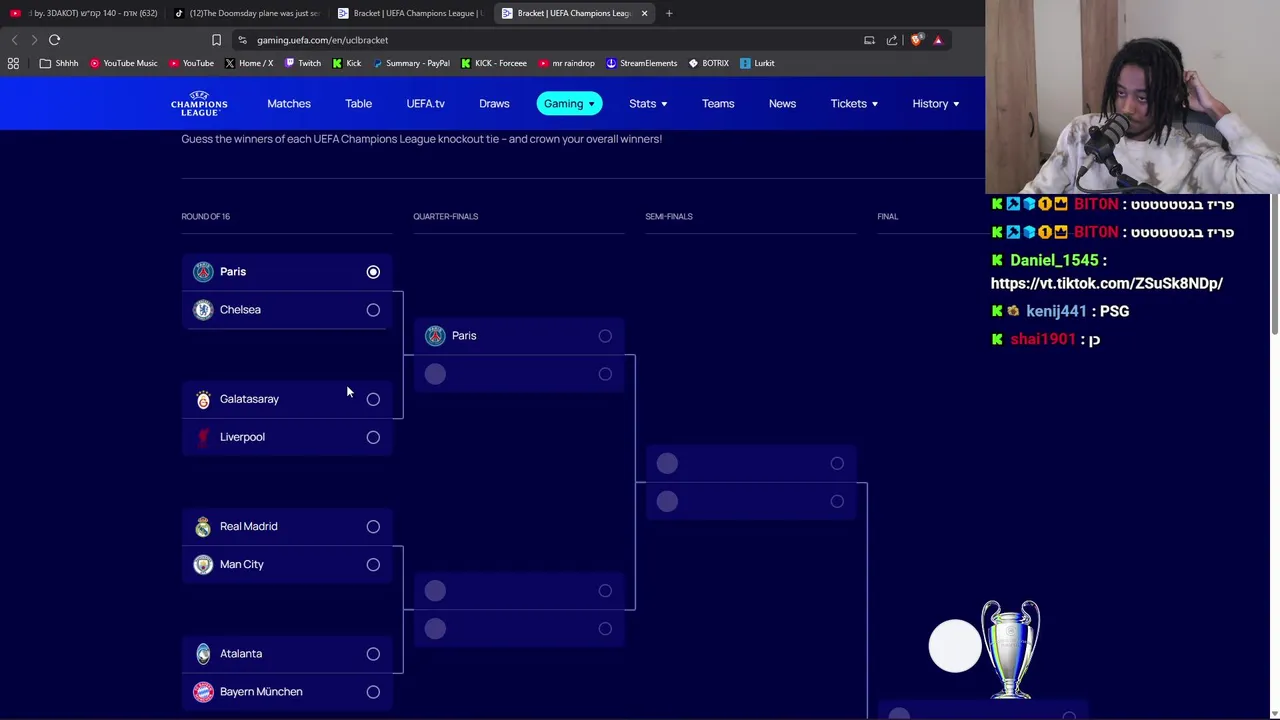1280x720 pixels.
Task: Open the Draws page
Action: tap(494, 103)
